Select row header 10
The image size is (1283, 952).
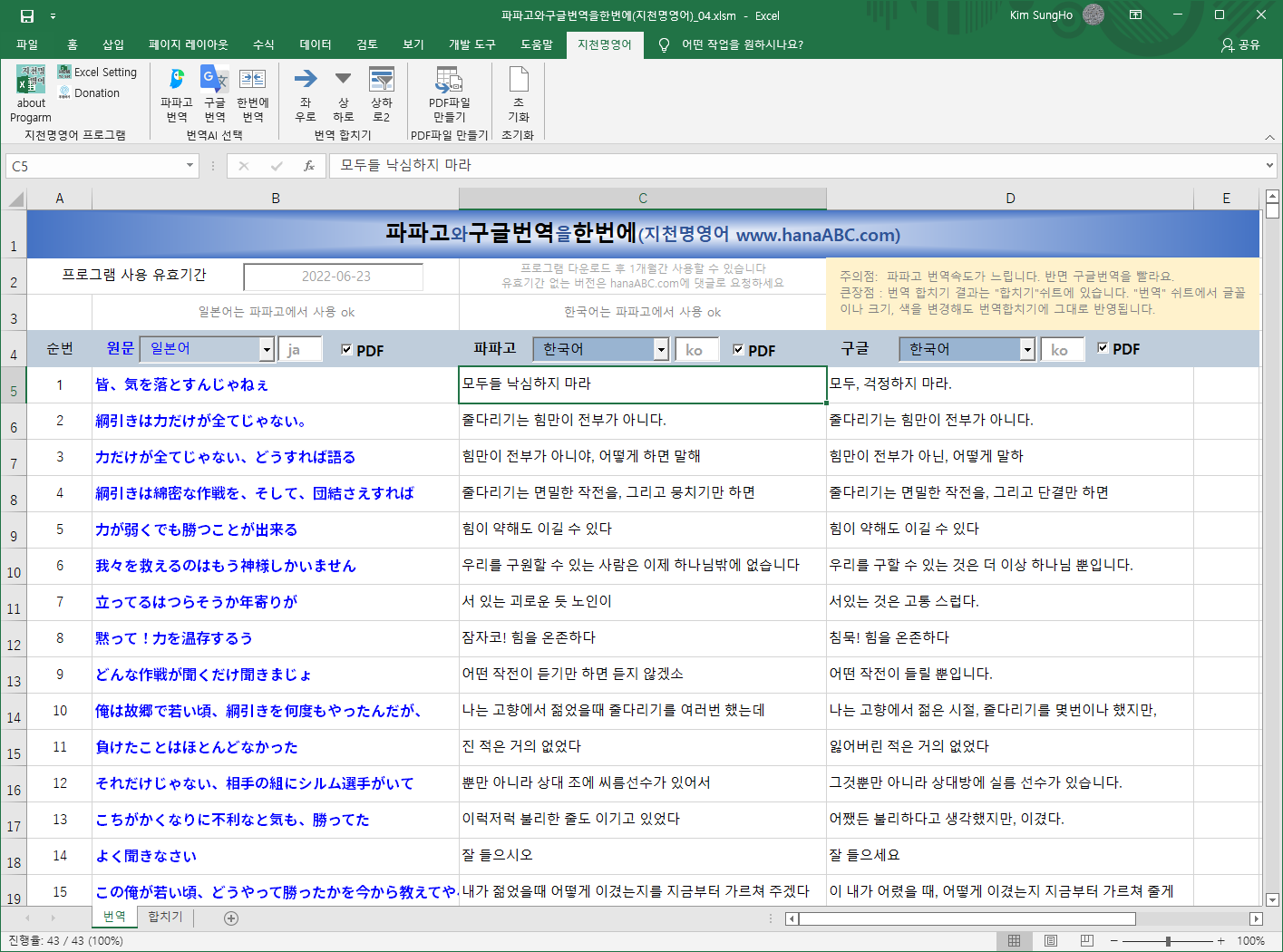tap(14, 566)
